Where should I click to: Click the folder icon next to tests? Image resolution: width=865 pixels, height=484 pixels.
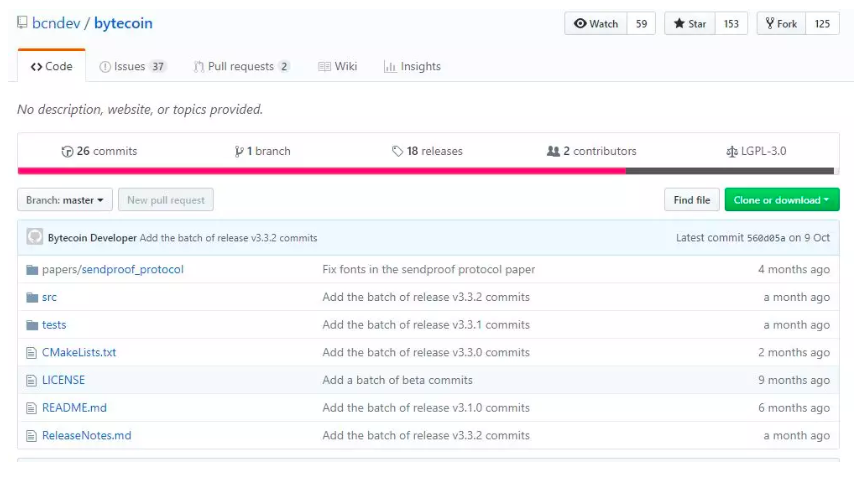32,325
